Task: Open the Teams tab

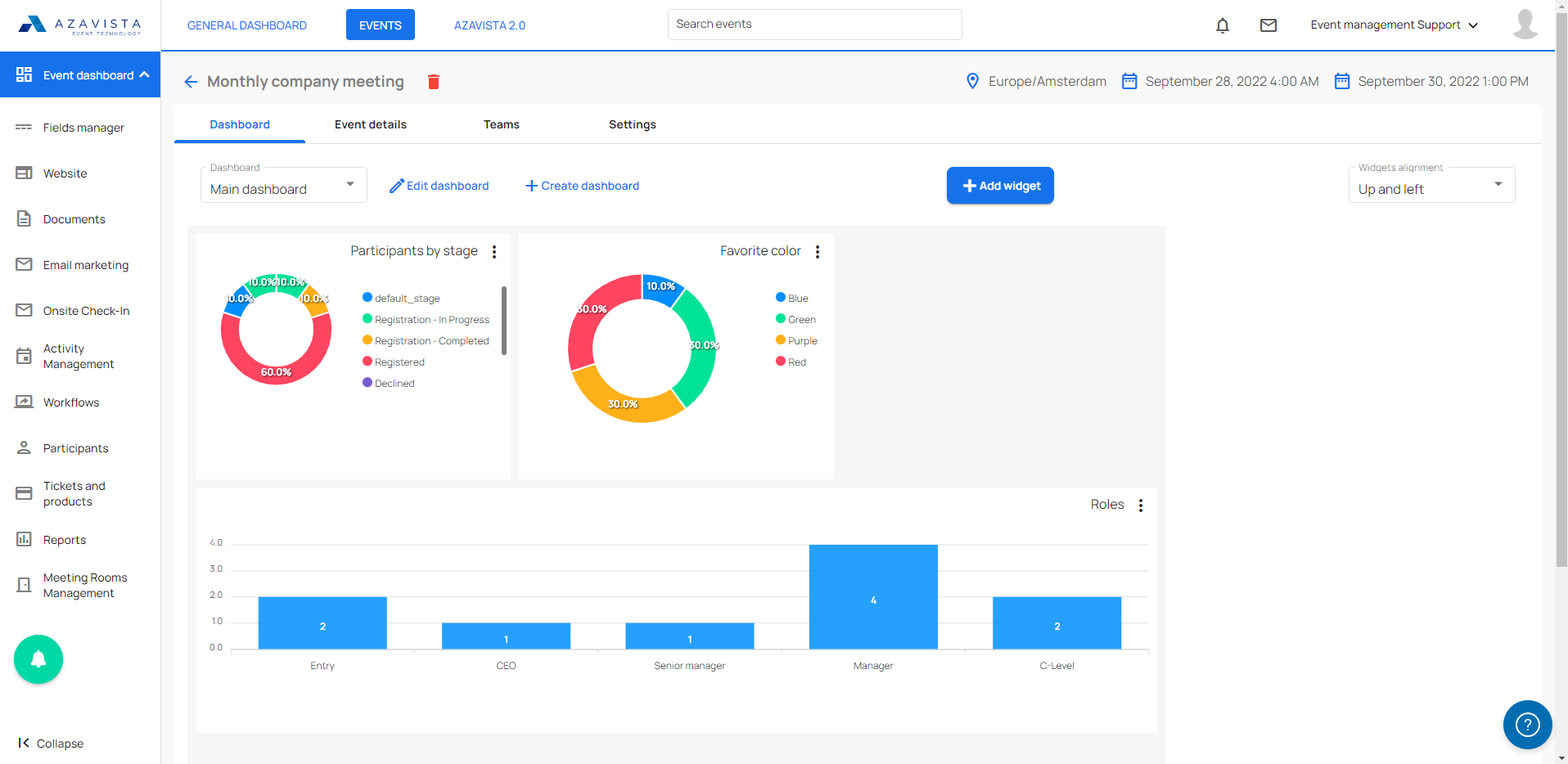Action: click(502, 124)
